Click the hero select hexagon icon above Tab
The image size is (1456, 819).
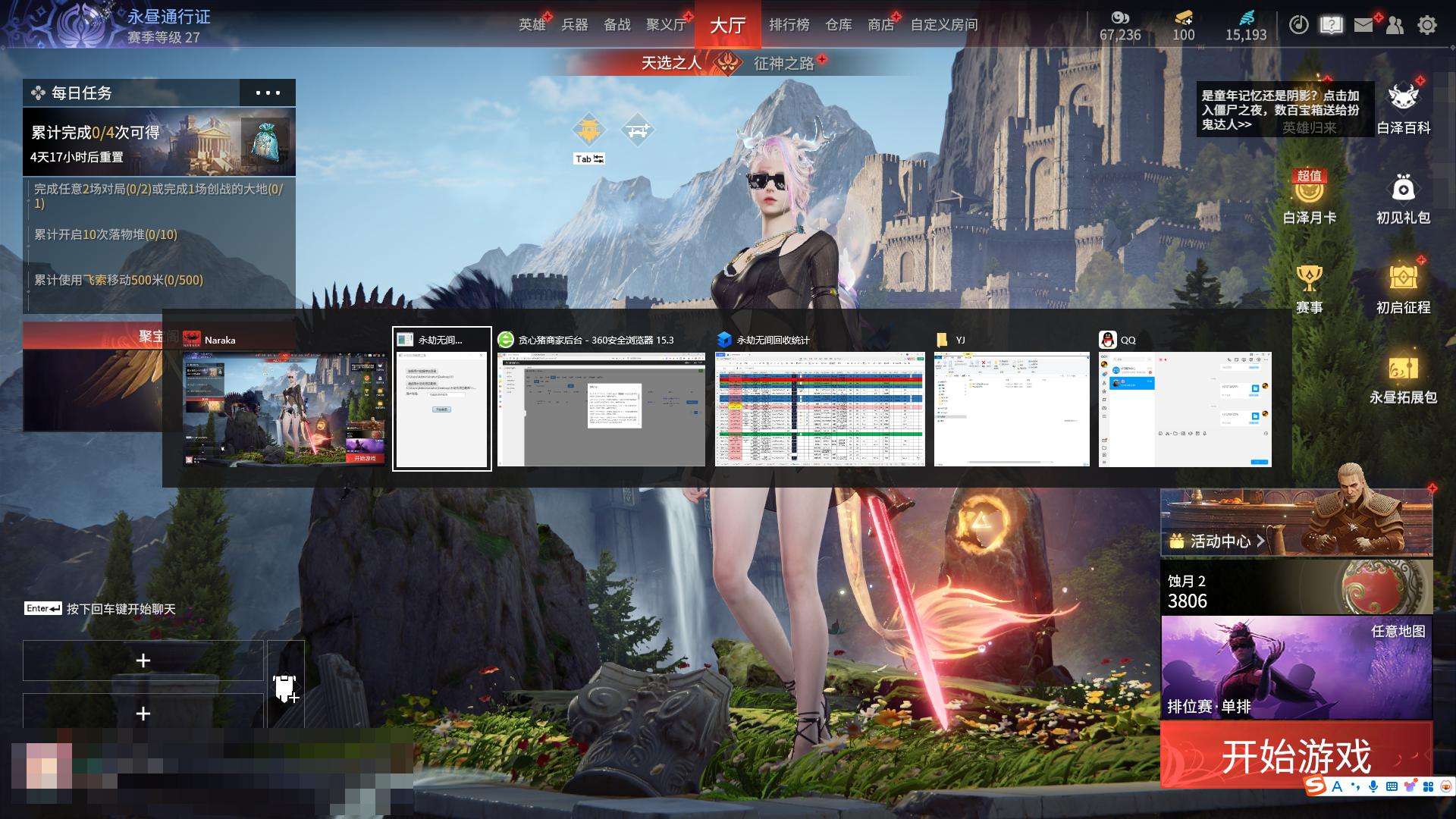(589, 130)
